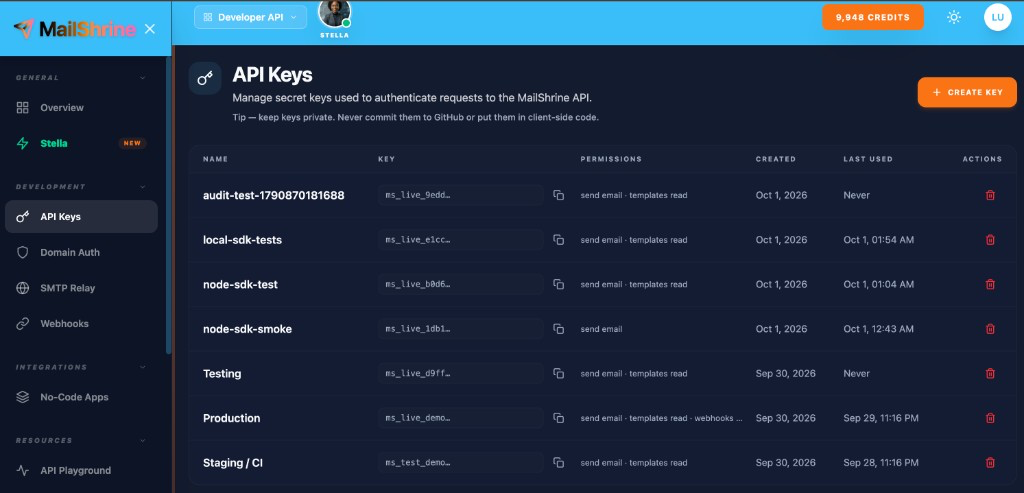
Task: Open SMTP Relay page
Action: pyautogui.click(x=81, y=288)
